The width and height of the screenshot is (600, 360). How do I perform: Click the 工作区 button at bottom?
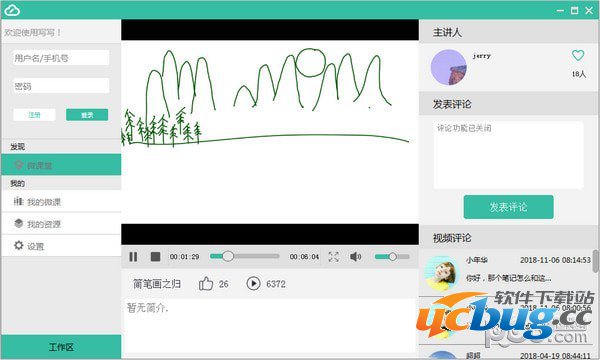coord(61,347)
